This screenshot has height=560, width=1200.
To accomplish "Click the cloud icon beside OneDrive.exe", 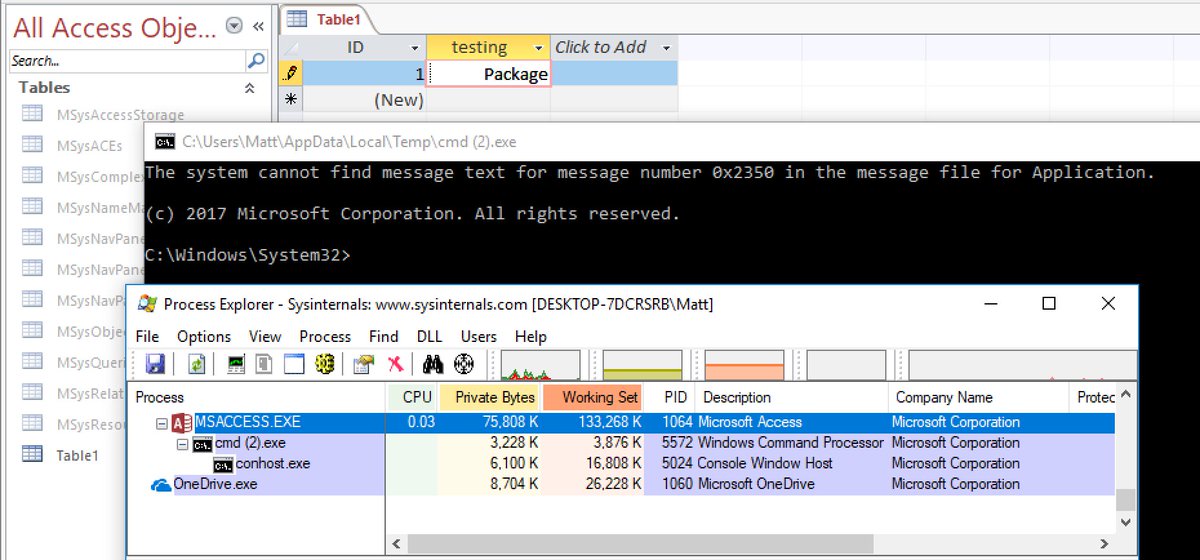I will (x=161, y=485).
